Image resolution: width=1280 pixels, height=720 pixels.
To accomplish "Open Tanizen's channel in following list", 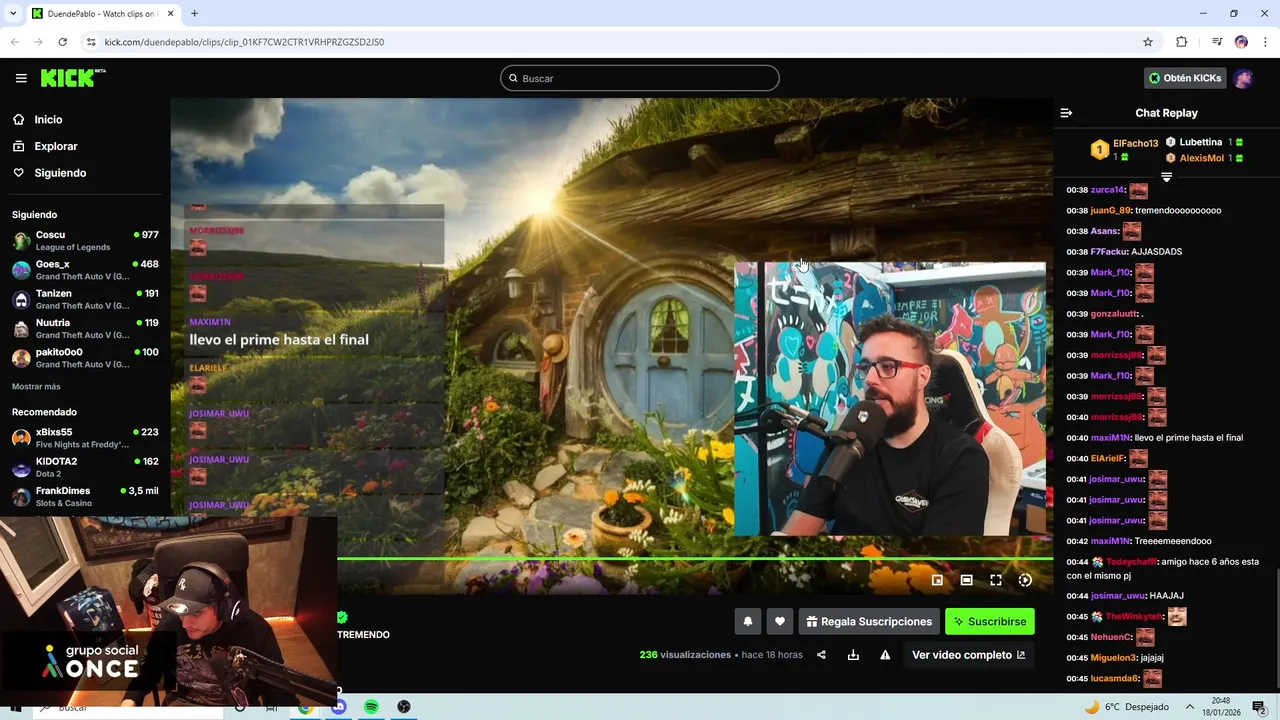I will pos(85,299).
